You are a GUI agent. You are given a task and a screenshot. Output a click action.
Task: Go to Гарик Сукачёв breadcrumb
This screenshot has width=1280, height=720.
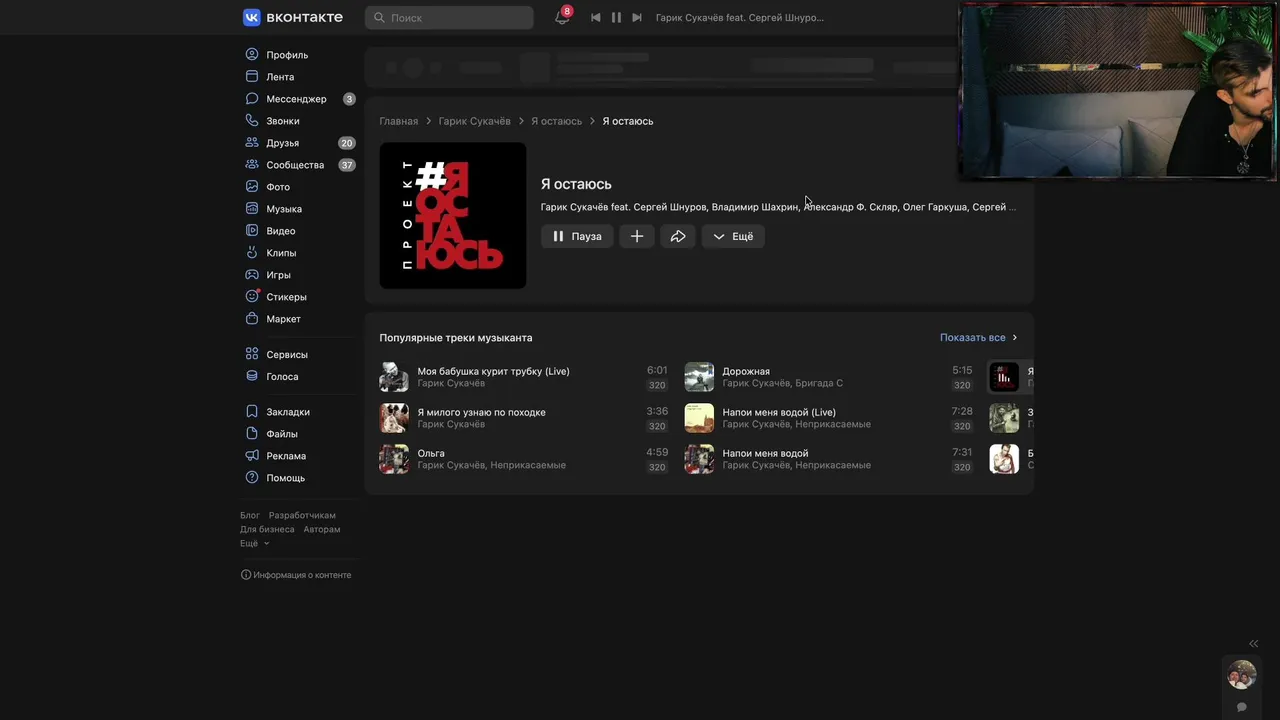pos(474,121)
